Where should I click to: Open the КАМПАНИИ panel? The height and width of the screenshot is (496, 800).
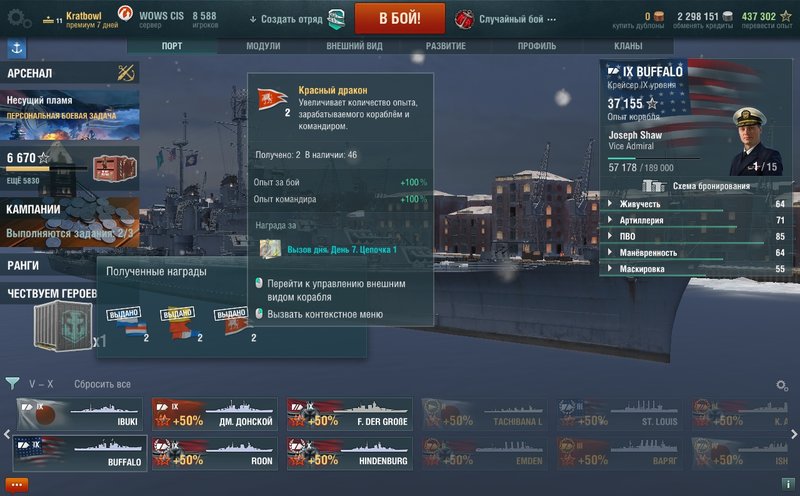[x=70, y=222]
